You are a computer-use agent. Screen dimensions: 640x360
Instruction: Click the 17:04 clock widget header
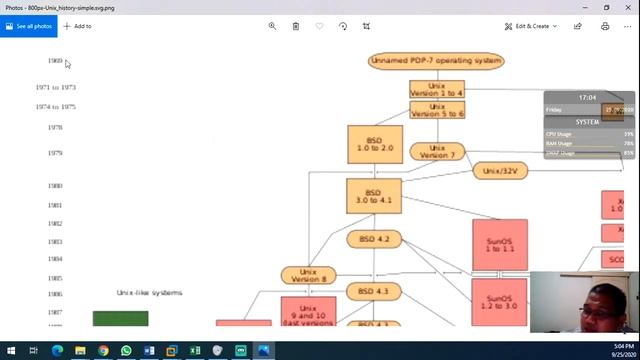point(587,98)
